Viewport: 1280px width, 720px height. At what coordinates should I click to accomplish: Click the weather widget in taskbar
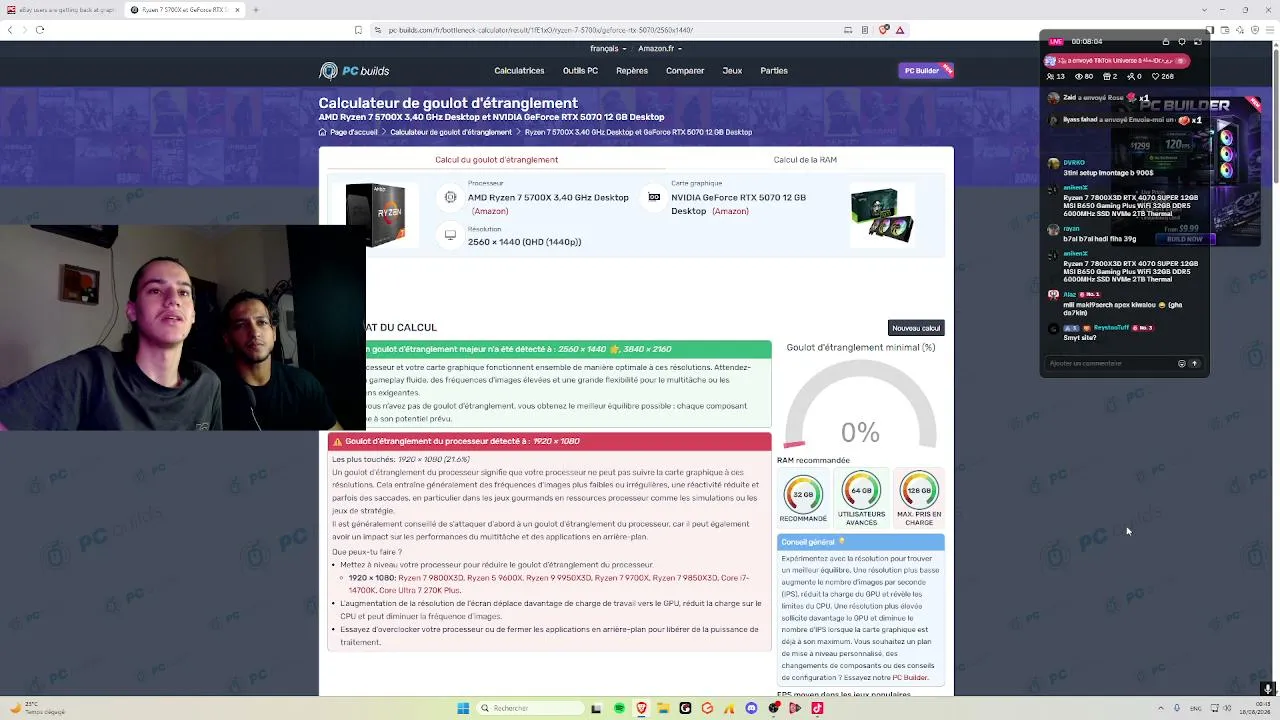(36, 709)
